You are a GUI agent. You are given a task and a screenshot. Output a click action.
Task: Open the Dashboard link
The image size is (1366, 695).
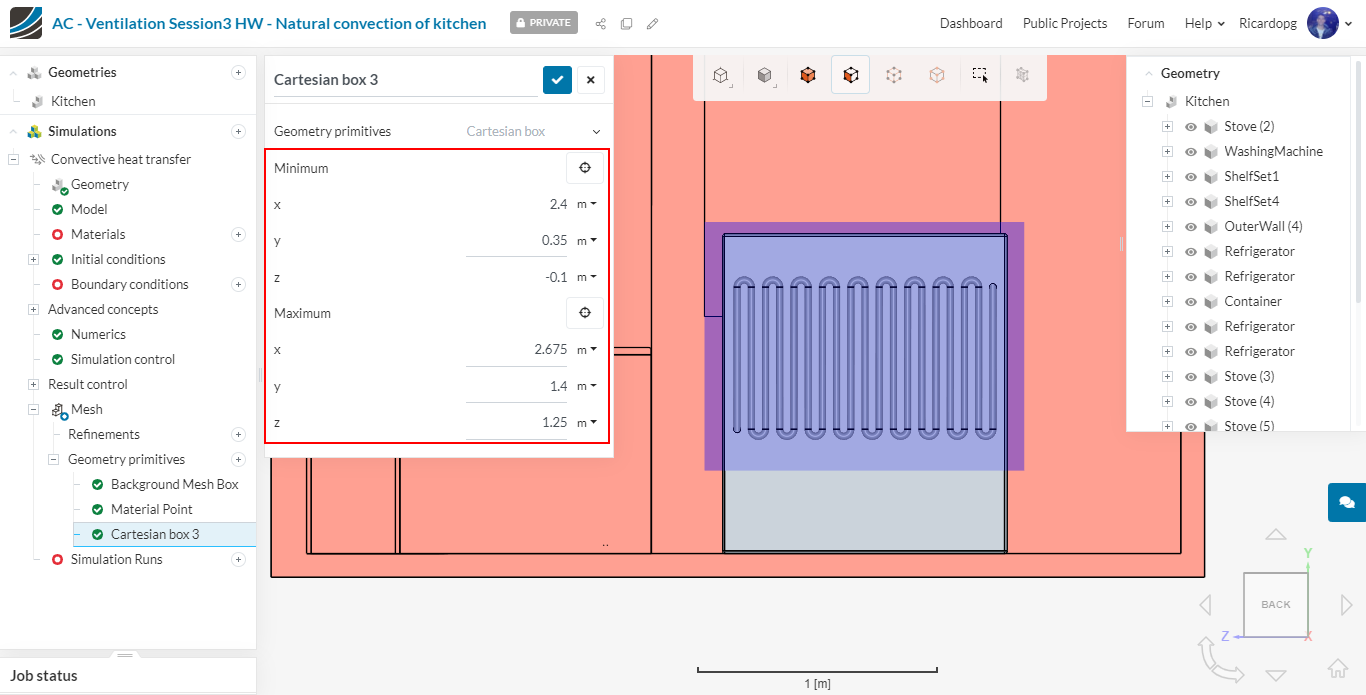970,23
